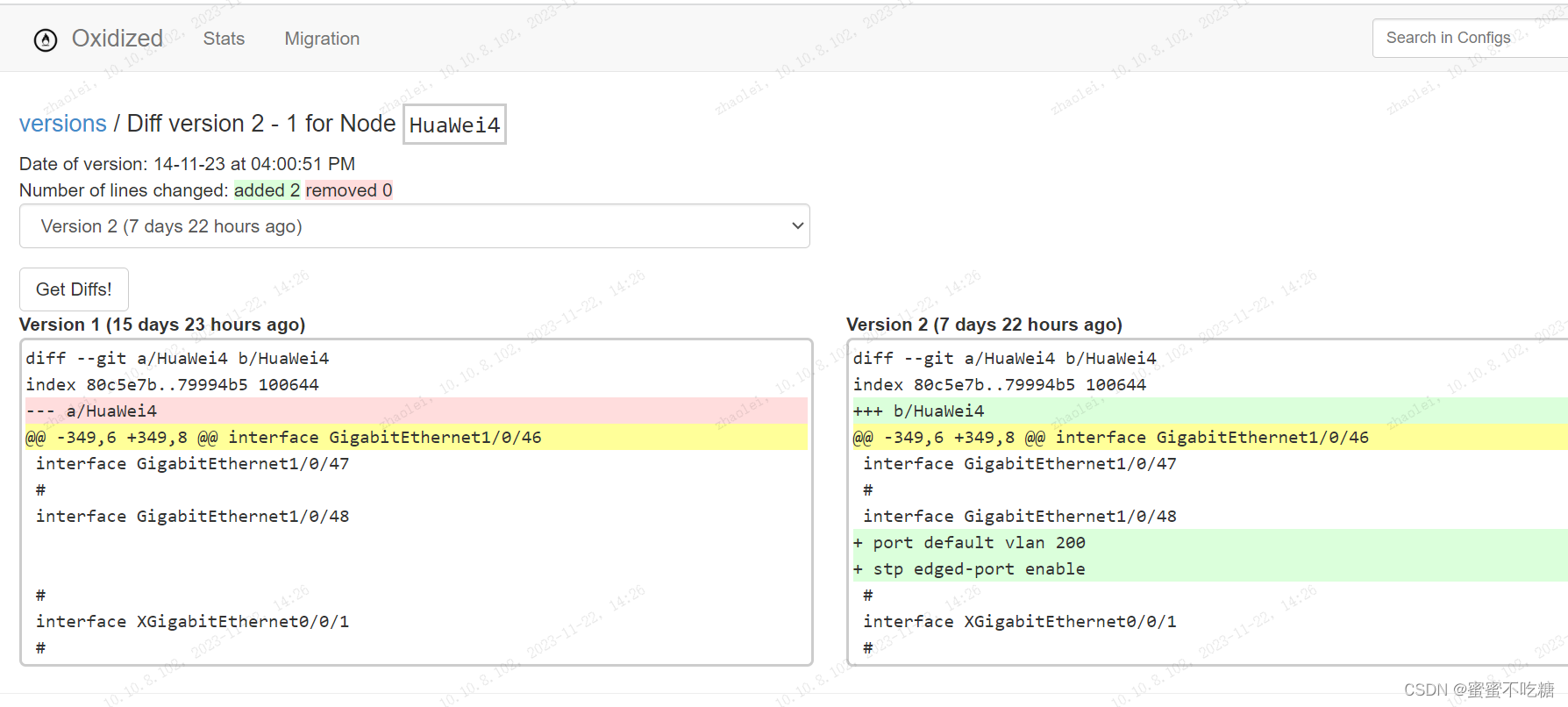Click the HuaWei4 node name box
The image size is (1568, 707).
(454, 125)
